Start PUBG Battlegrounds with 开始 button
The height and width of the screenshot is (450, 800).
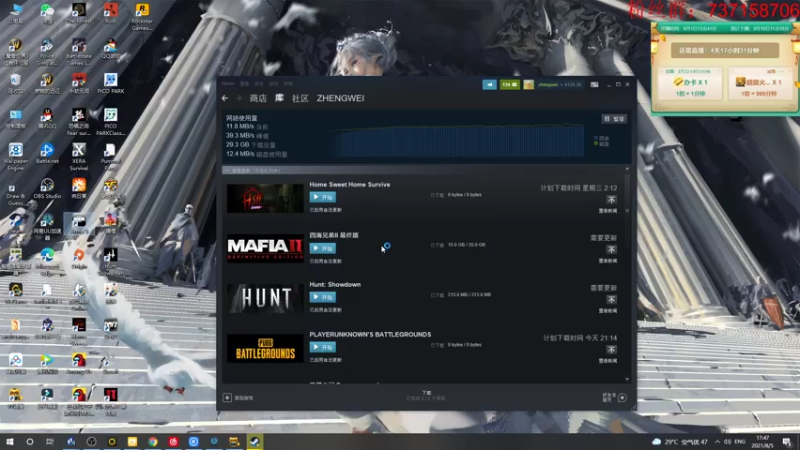(322, 347)
